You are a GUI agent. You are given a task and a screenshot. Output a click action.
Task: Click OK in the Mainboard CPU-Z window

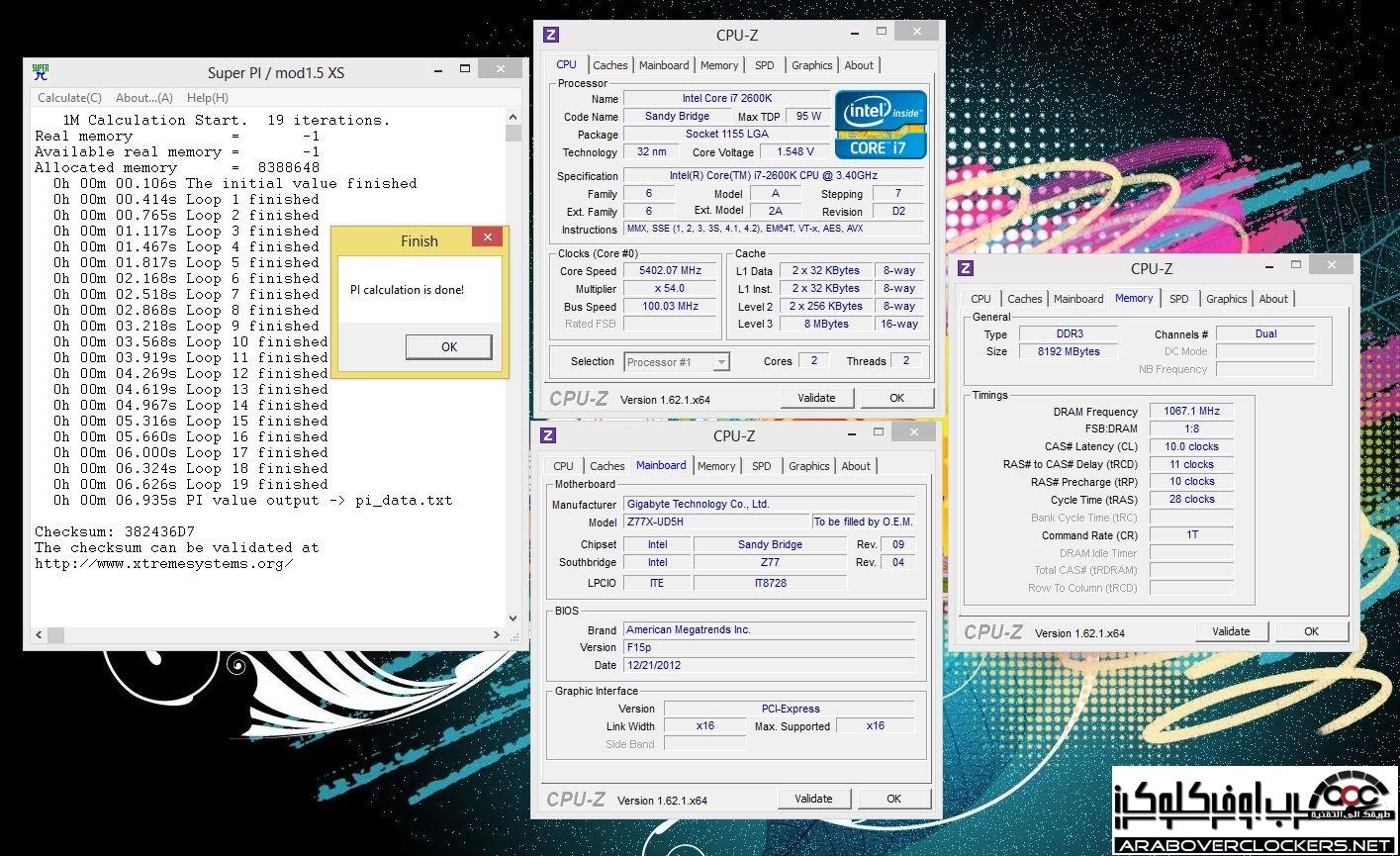coord(893,799)
